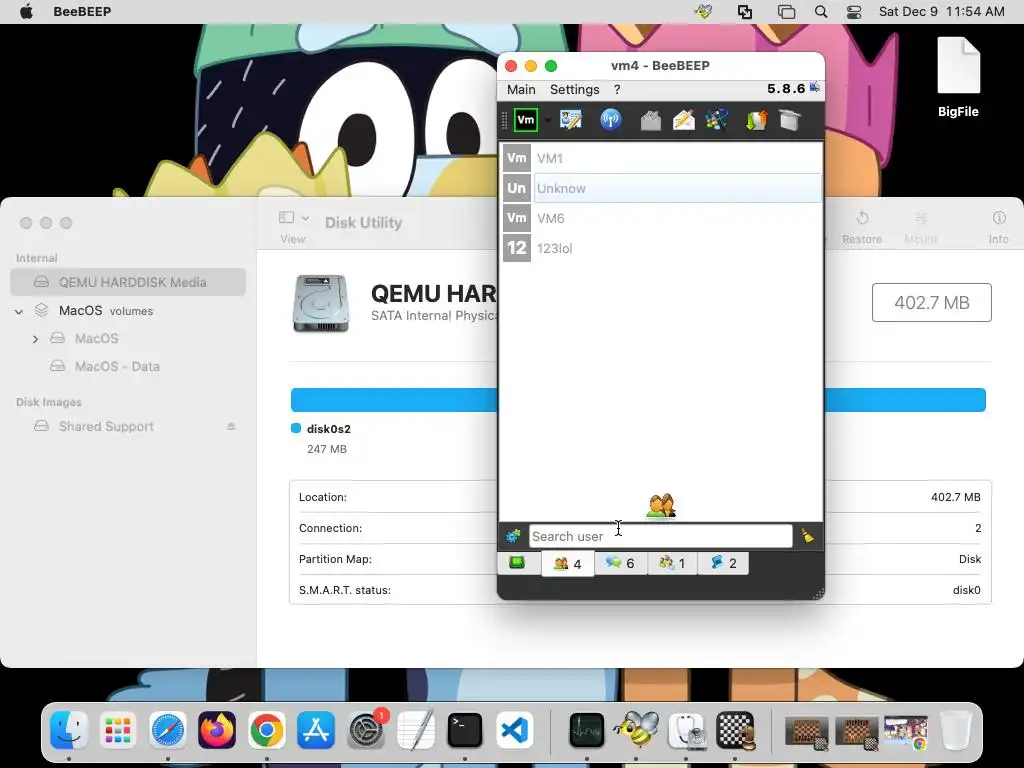Image resolution: width=1024 pixels, height=768 pixels.
Task: Click the two-users icon above search bar
Action: pos(661,507)
